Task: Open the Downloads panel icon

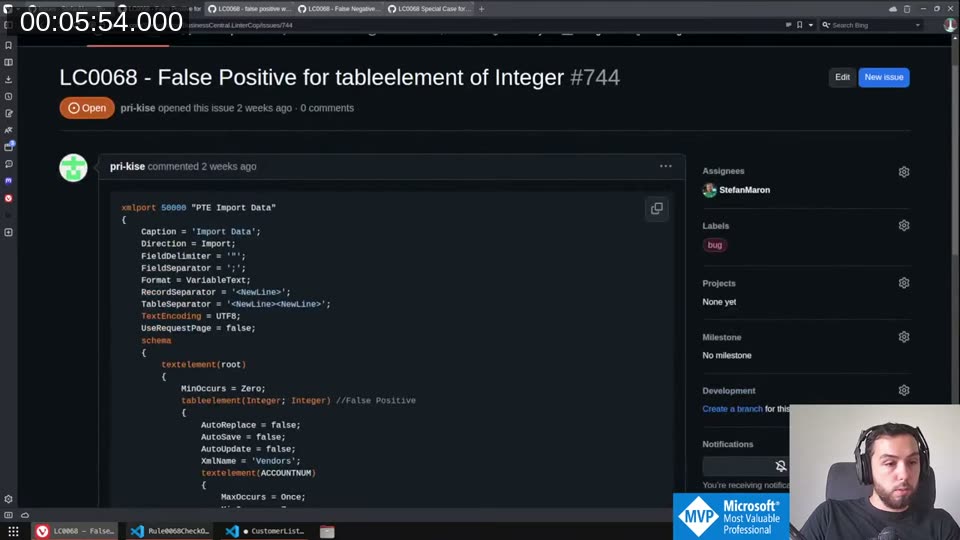Action: 9,80
